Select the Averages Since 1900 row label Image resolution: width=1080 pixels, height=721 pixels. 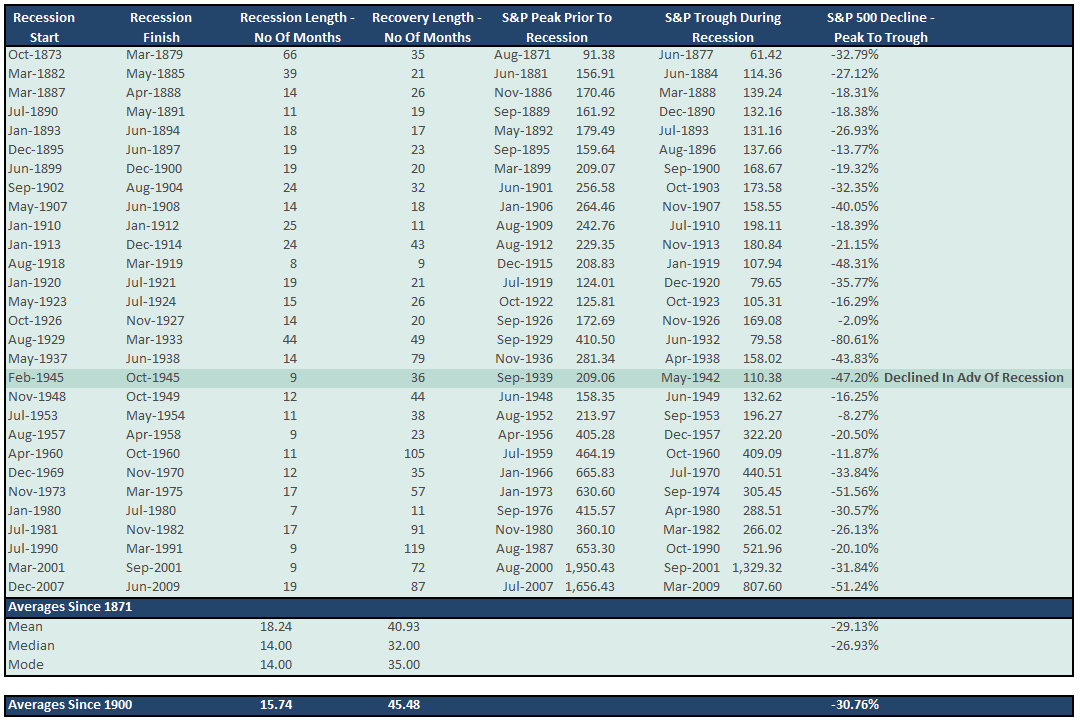click(x=70, y=705)
